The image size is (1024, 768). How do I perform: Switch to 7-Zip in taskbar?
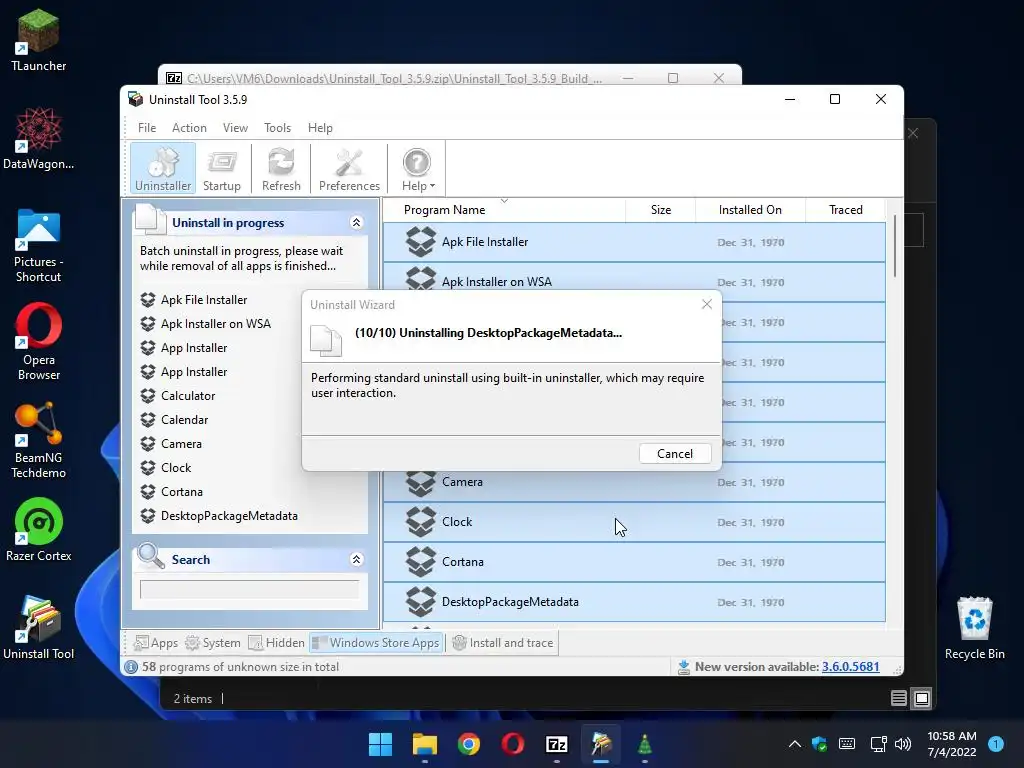point(556,744)
